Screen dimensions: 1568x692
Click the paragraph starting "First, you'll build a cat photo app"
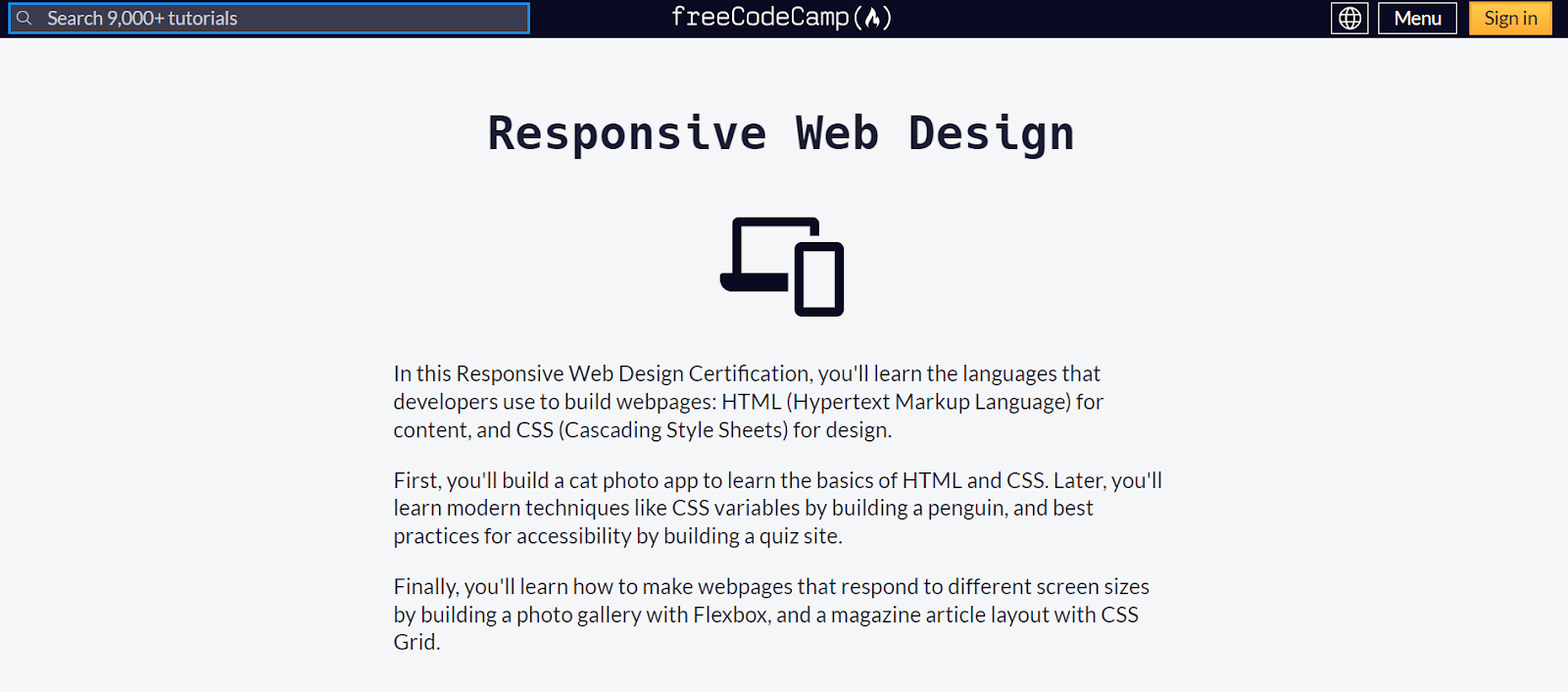(x=778, y=508)
